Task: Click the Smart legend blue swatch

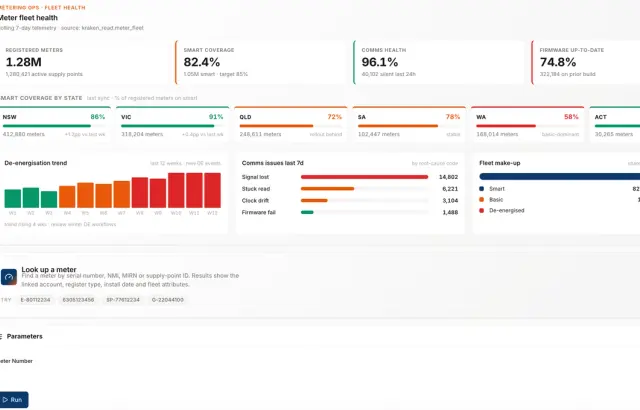Action: point(482,189)
